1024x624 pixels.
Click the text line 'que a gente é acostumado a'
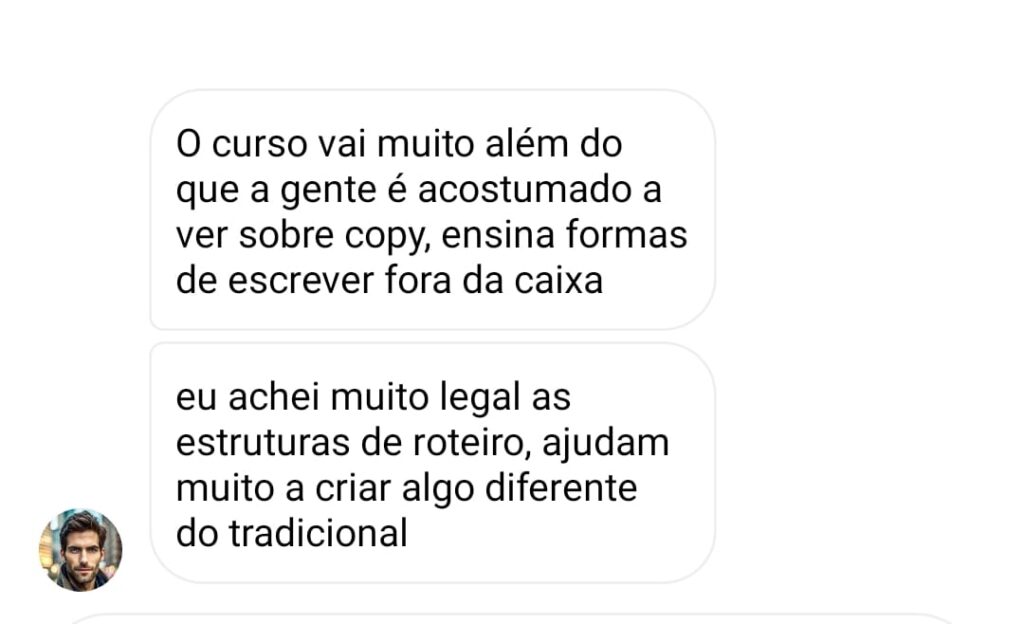pos(419,191)
